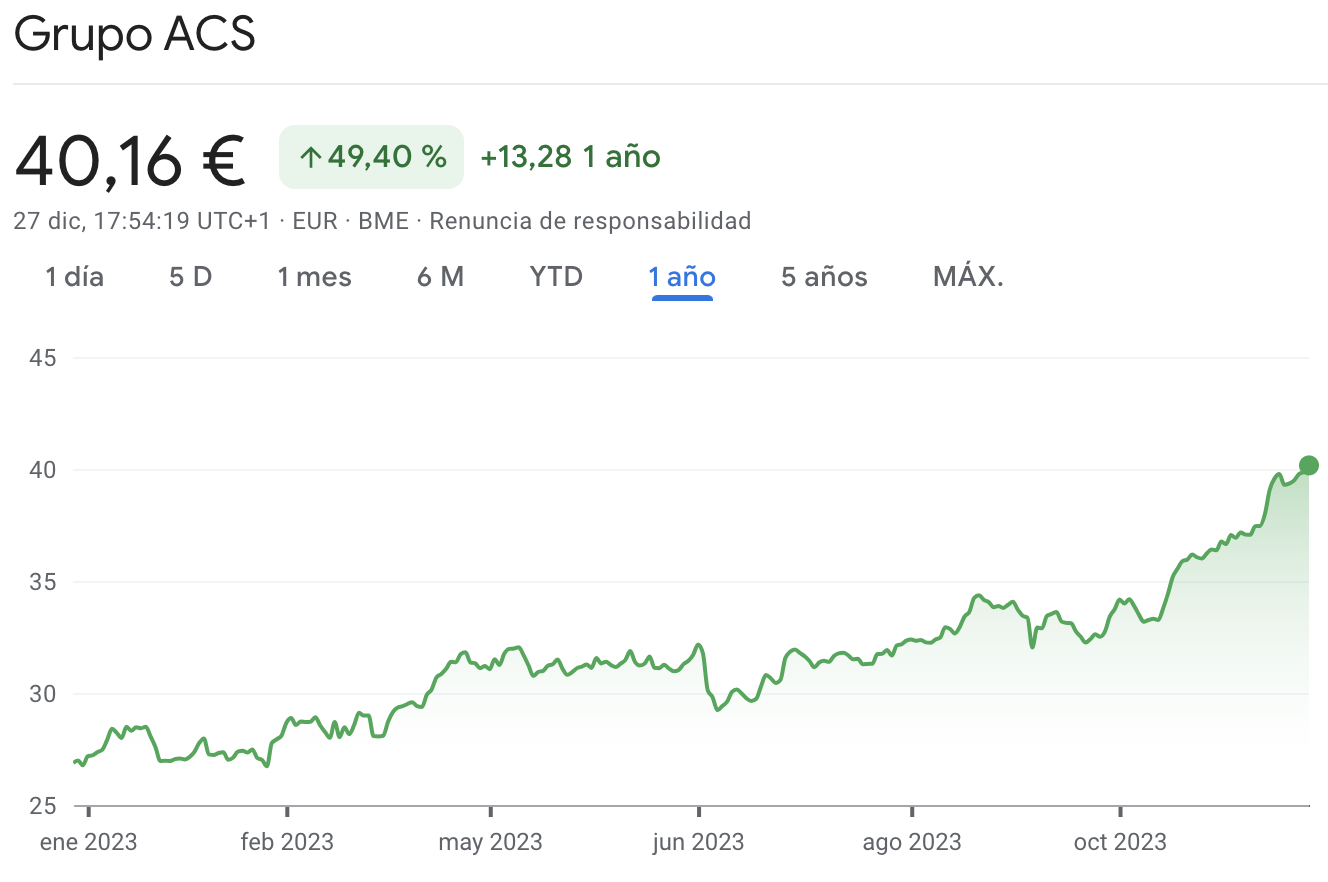Screen dimensions: 1328x882
Task: Click the feb 2023 axis label
Action: 287,842
